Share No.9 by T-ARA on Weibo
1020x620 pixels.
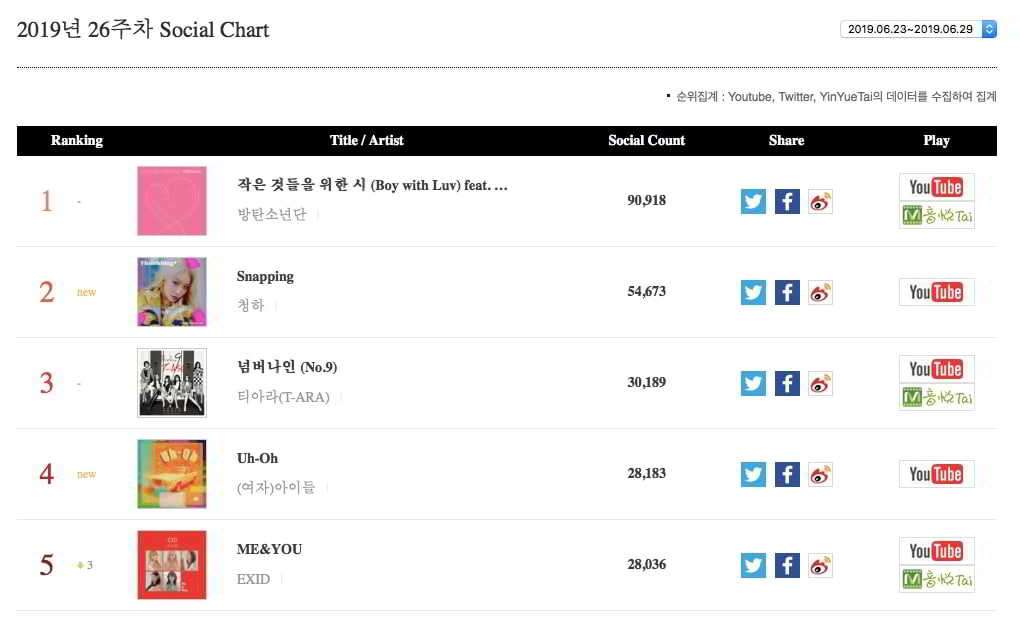[820, 383]
